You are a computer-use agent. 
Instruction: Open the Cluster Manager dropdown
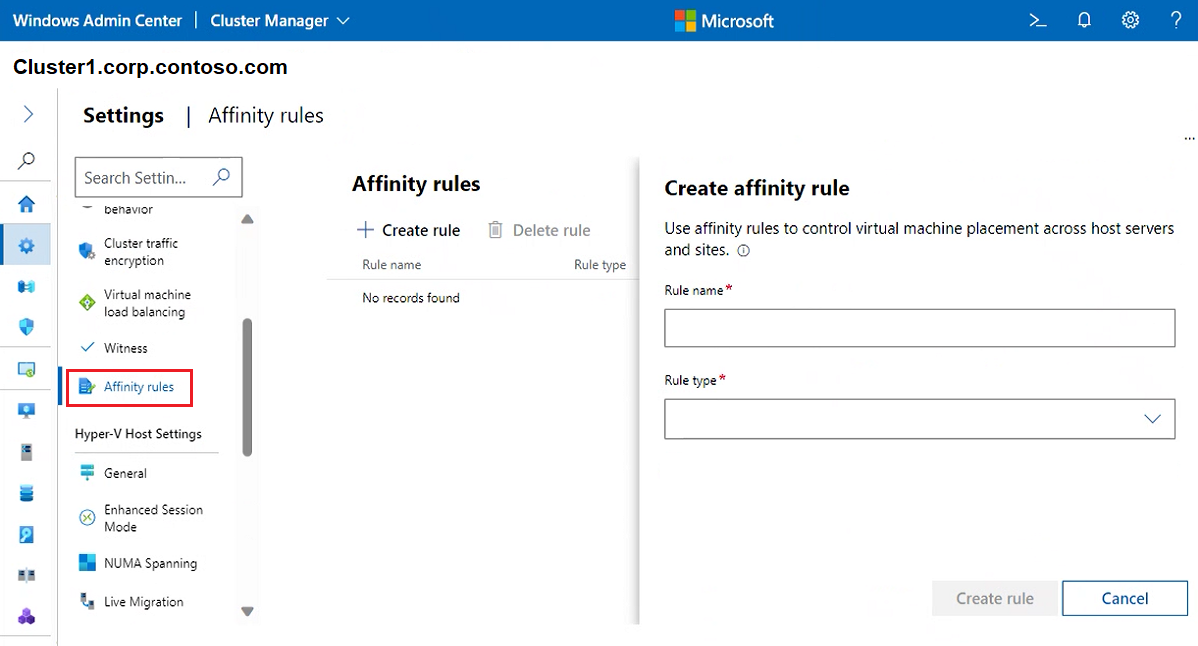(280, 20)
